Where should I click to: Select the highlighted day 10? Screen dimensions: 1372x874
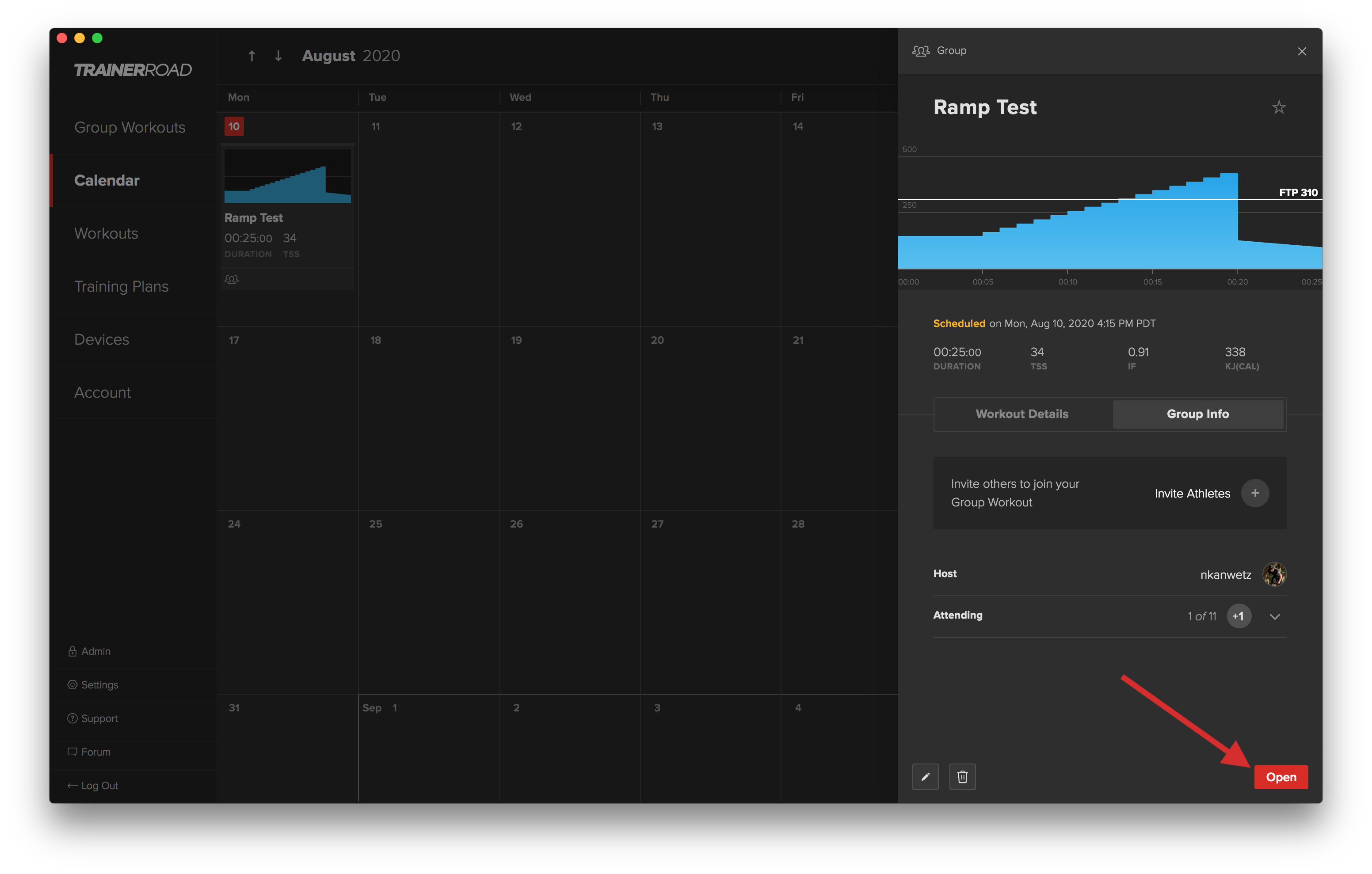click(x=234, y=126)
